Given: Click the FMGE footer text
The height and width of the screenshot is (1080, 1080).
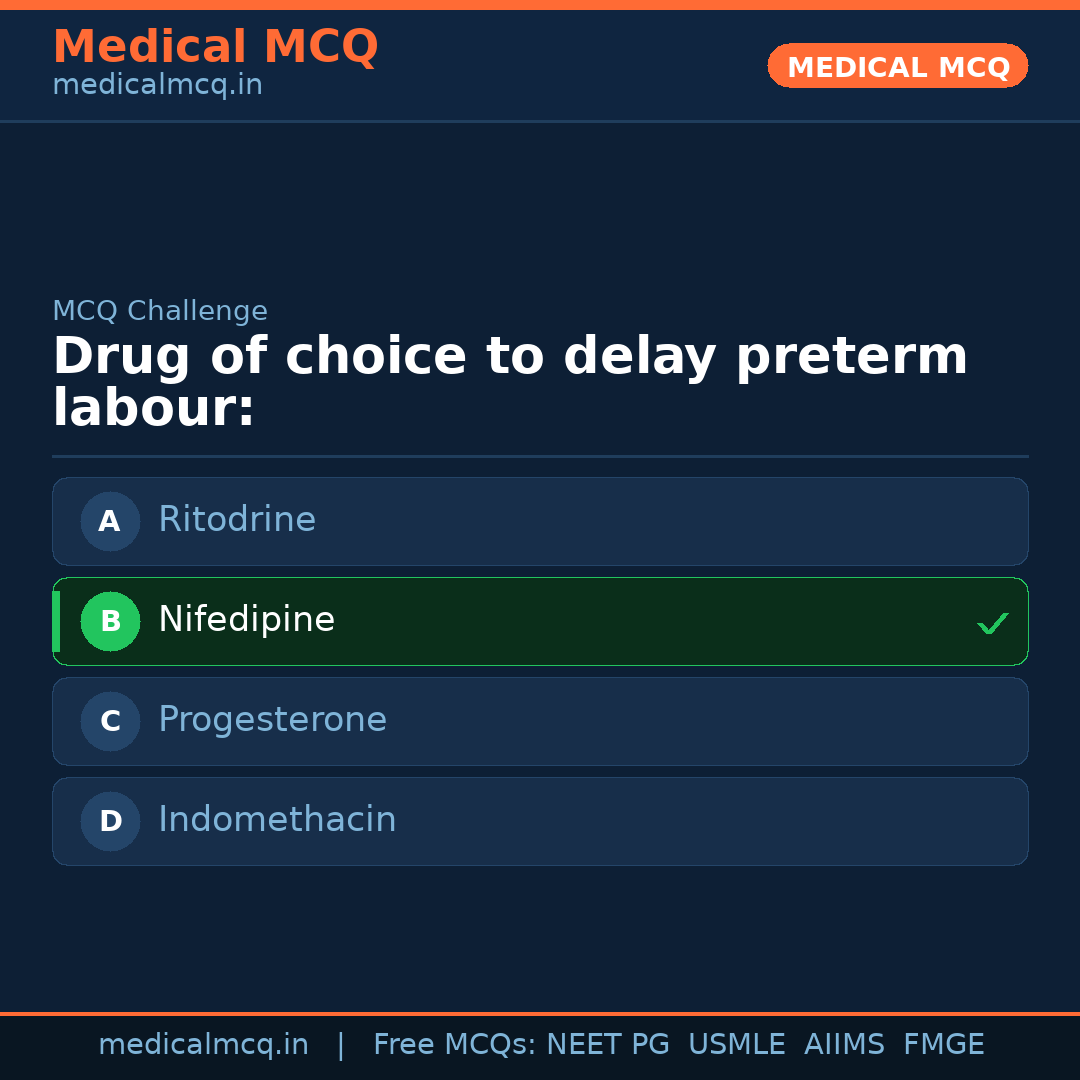Looking at the screenshot, I should pos(943,1045).
